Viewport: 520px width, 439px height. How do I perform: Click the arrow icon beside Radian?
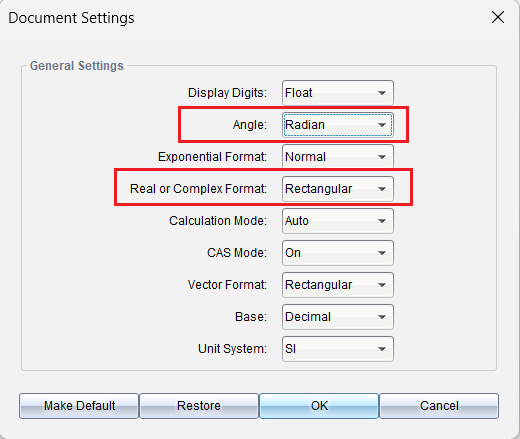(382, 125)
